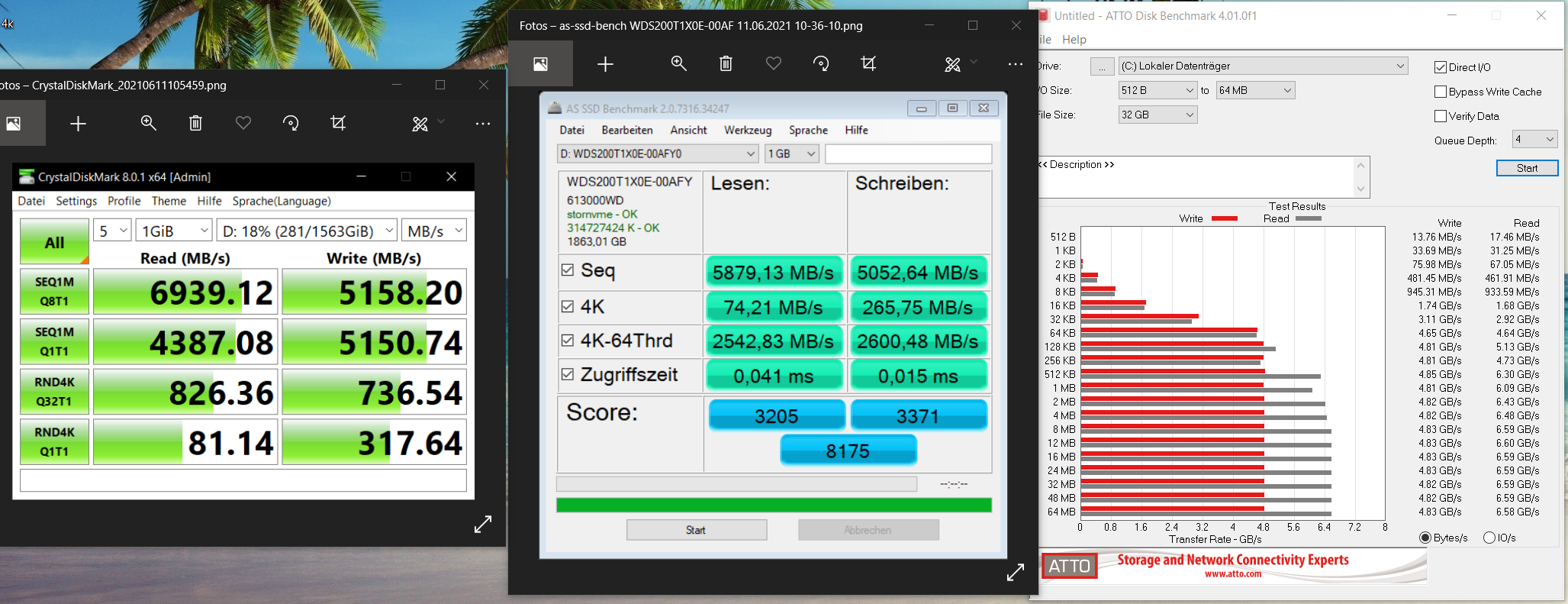The width and height of the screenshot is (1568, 604).
Task: Zoom in on the AS SSD benchmark photo
Action: 678,64
